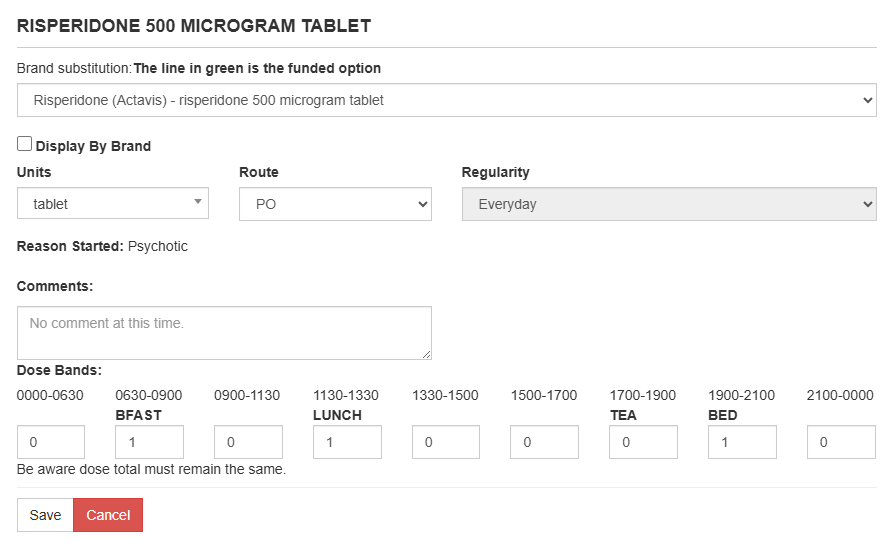Click the BFAST 0630-0900 dose field
Screen dimensions: 893x552
[x=150, y=442]
